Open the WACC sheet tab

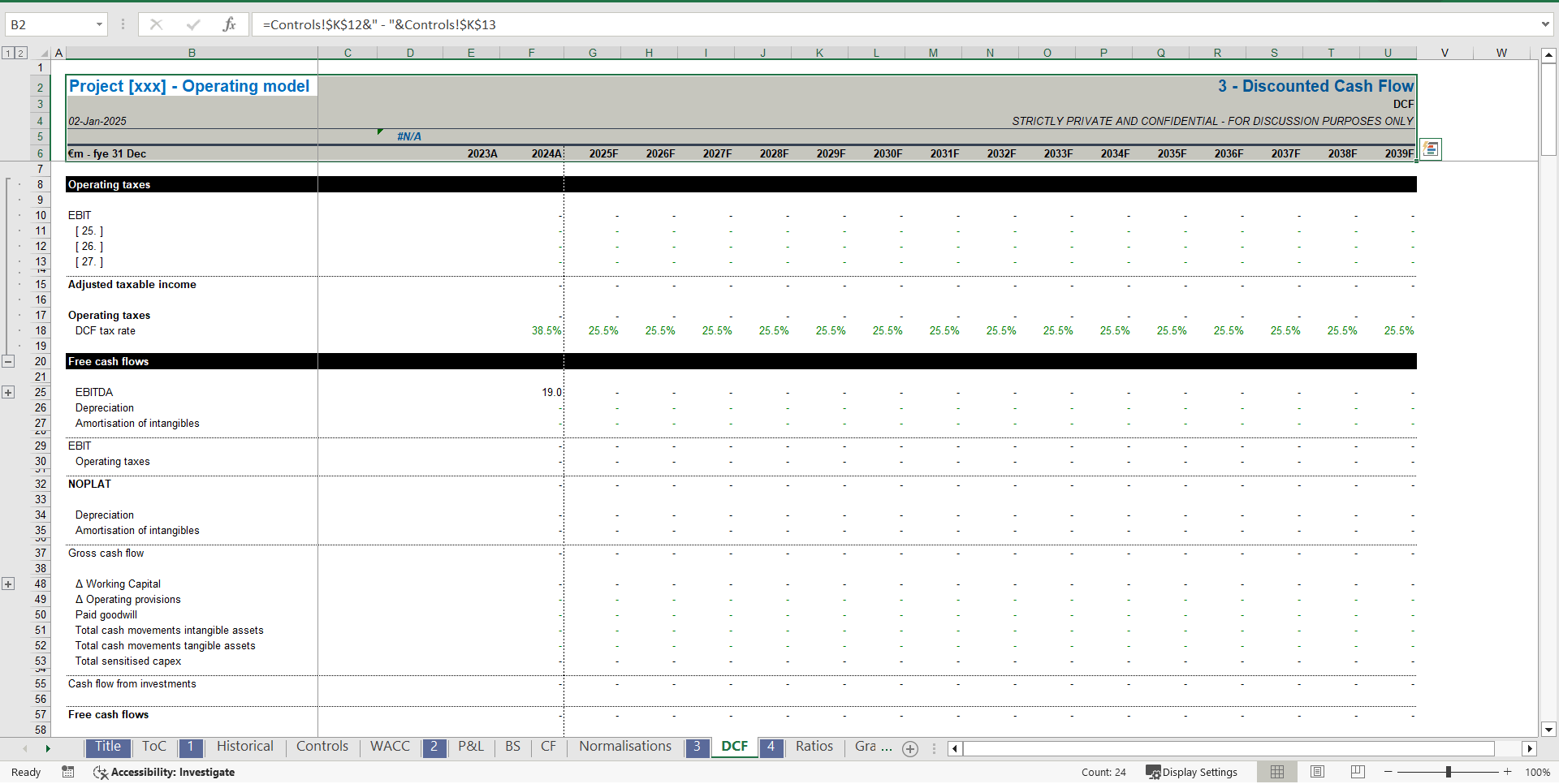390,747
